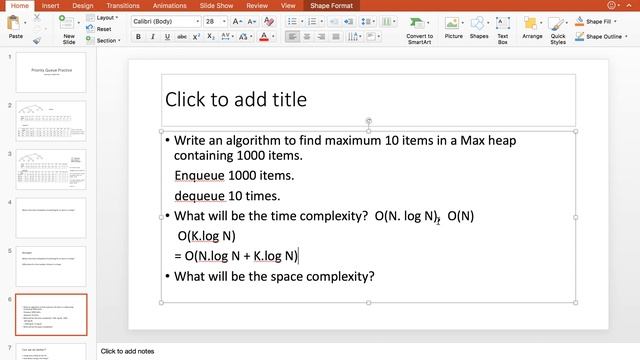Align text right
This screenshot has height=360, width=640.
click(x=321, y=37)
